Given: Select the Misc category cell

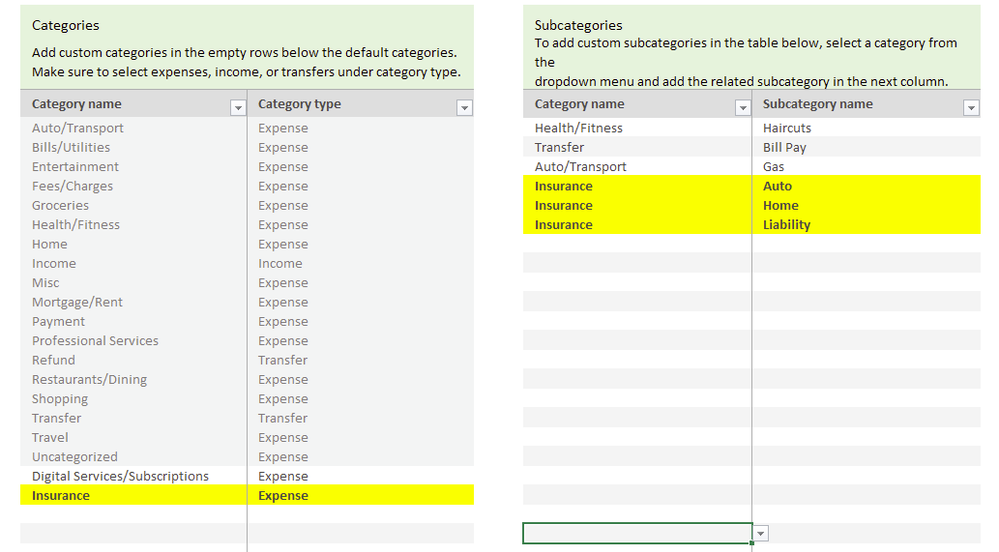Looking at the screenshot, I should 133,282.
